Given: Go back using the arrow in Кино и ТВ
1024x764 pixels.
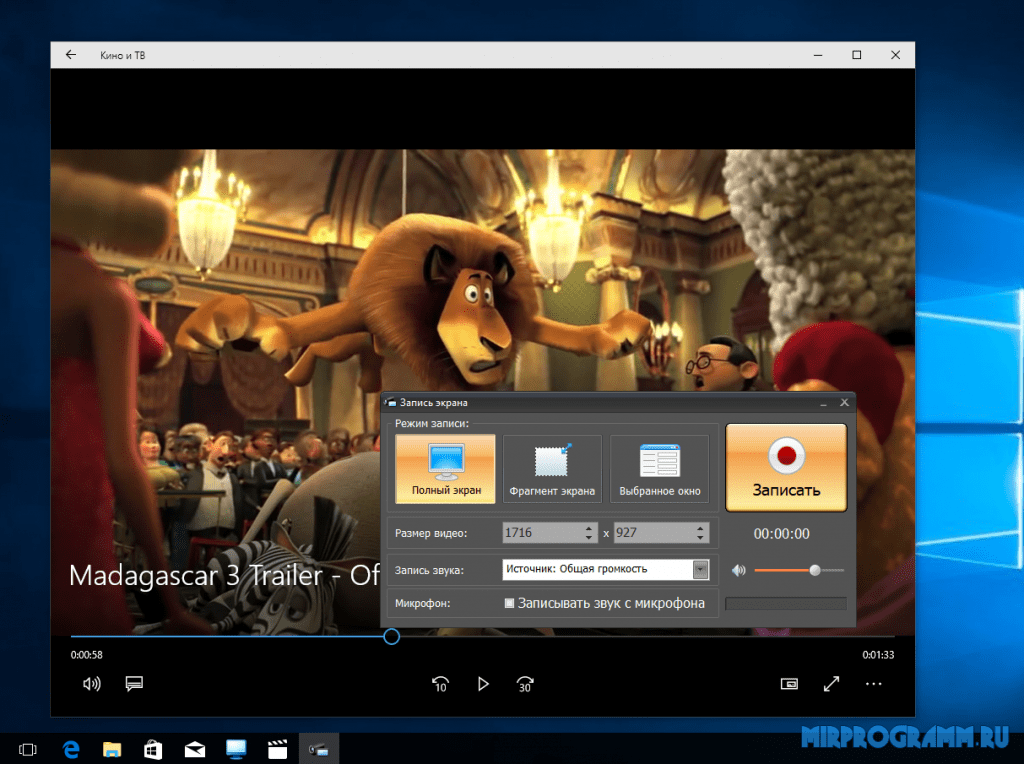Looking at the screenshot, I should pyautogui.click(x=70, y=55).
